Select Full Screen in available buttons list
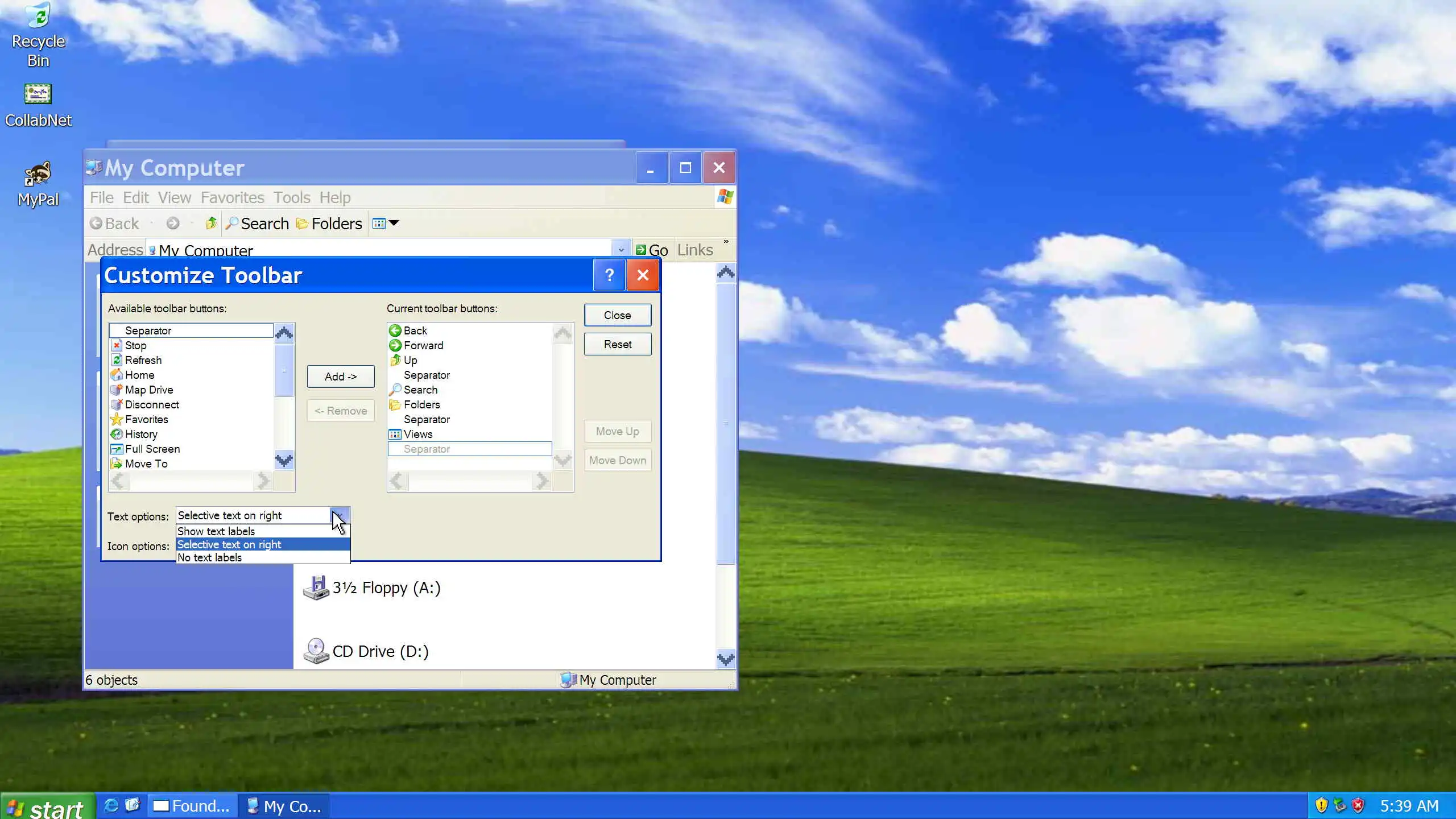Image resolution: width=1456 pixels, height=819 pixels. (152, 449)
